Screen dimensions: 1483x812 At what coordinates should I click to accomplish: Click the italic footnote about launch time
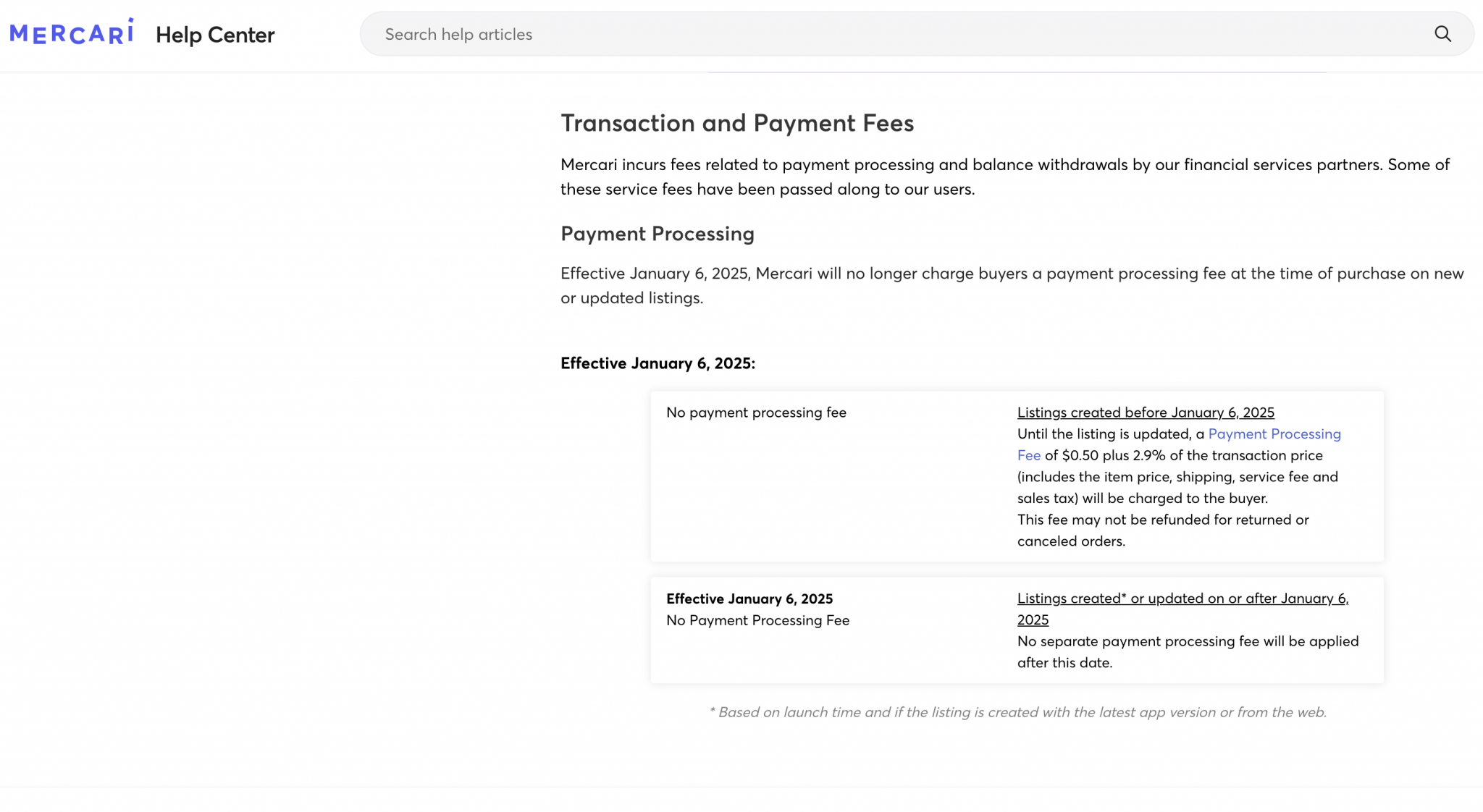tap(1018, 712)
